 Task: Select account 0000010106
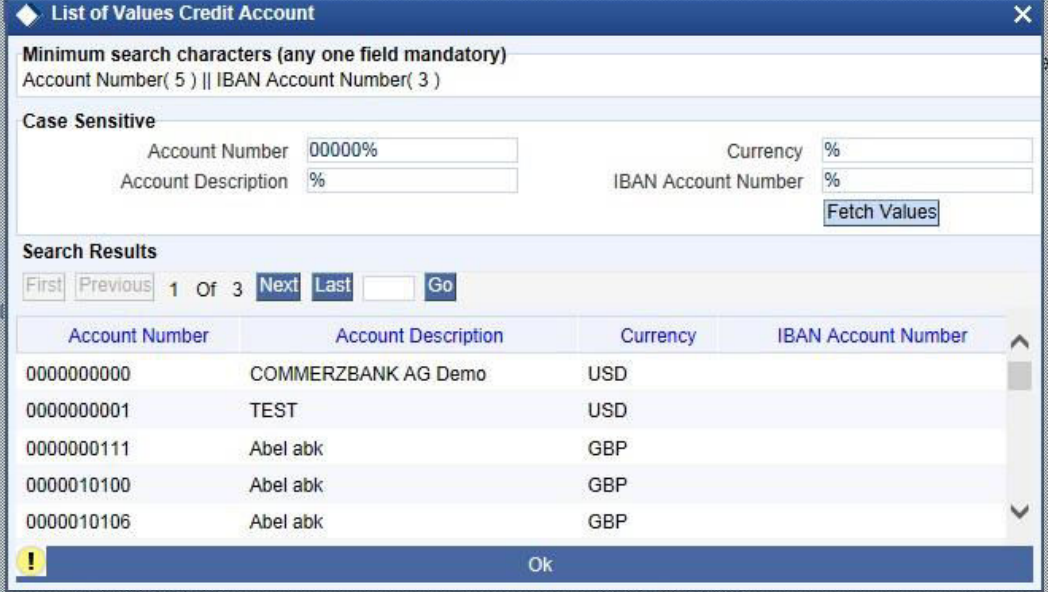[x=78, y=522]
